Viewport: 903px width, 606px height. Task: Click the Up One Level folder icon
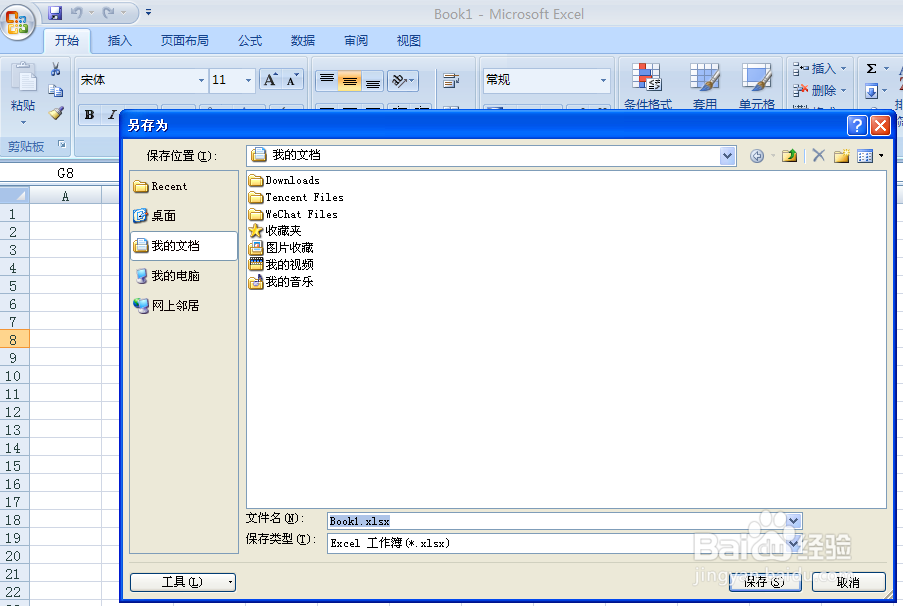(790, 156)
